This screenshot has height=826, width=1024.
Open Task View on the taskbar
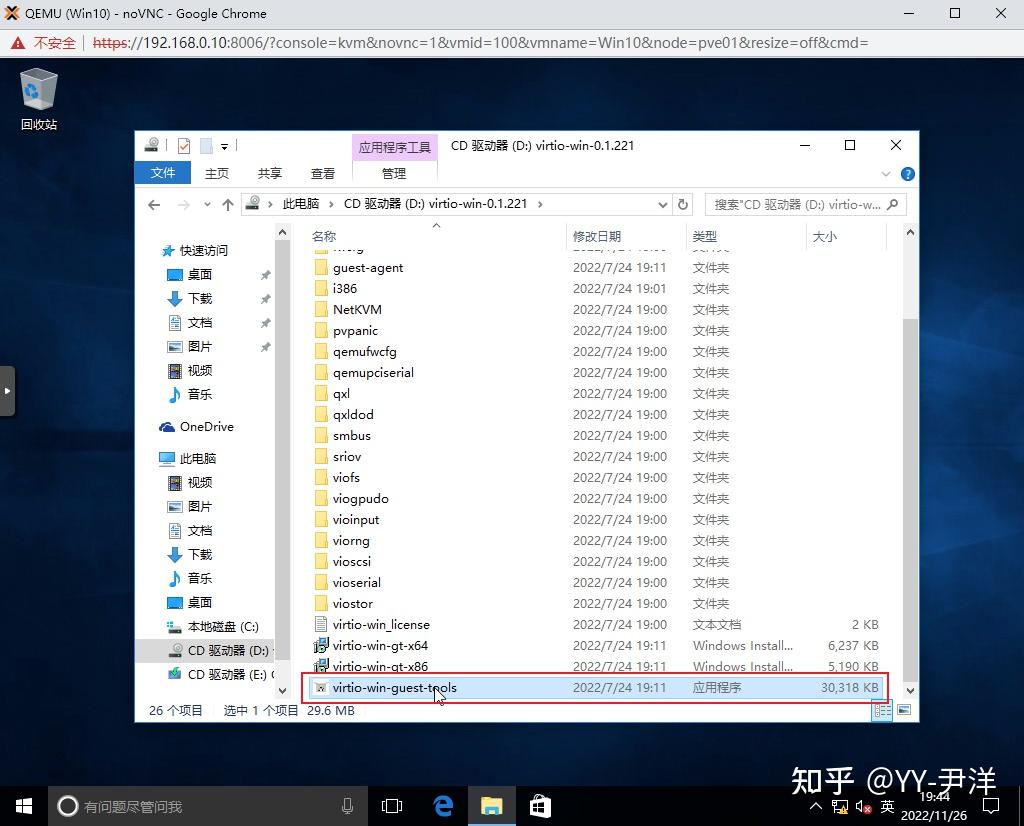pos(392,806)
